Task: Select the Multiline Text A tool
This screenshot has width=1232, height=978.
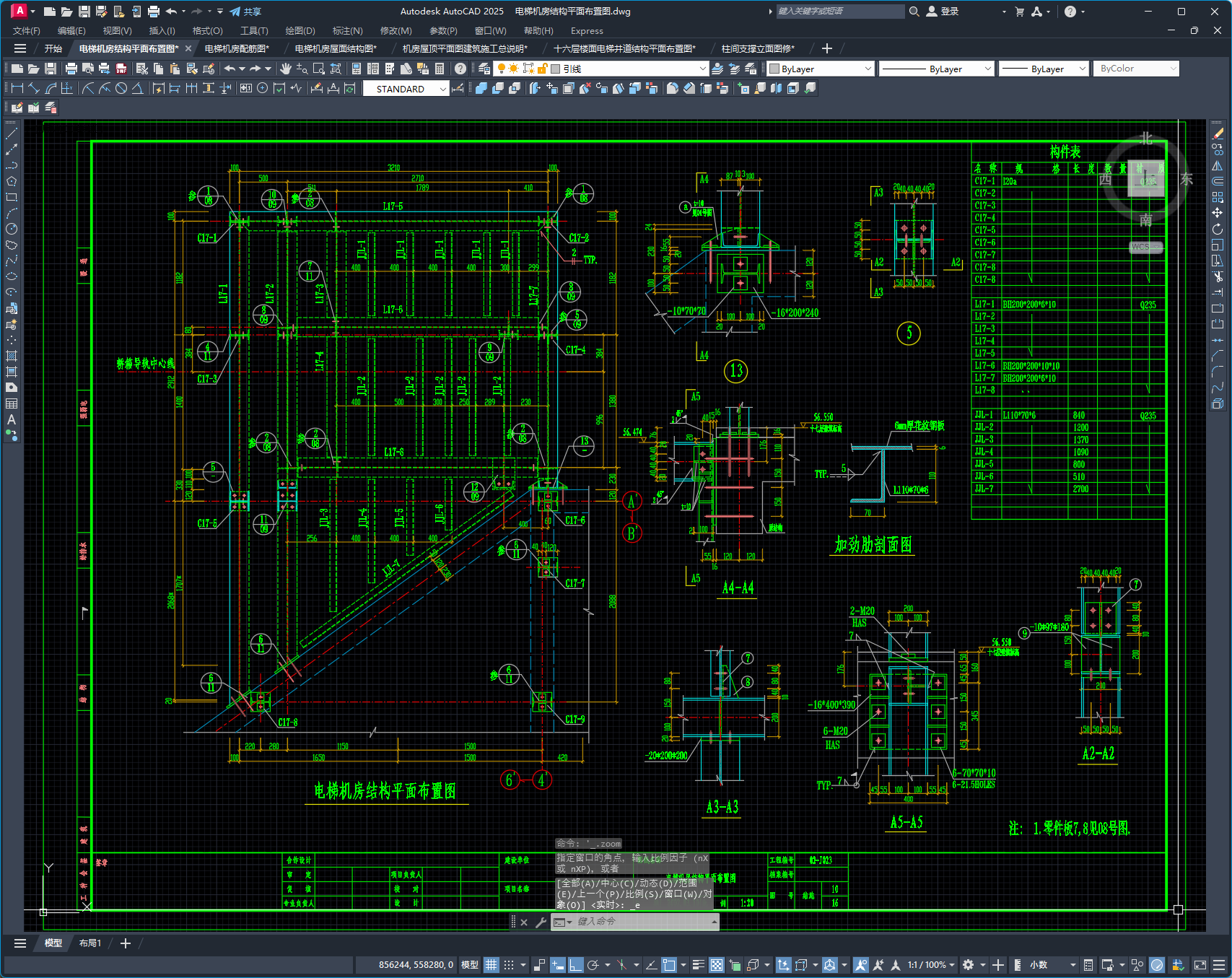Action: 12,419
